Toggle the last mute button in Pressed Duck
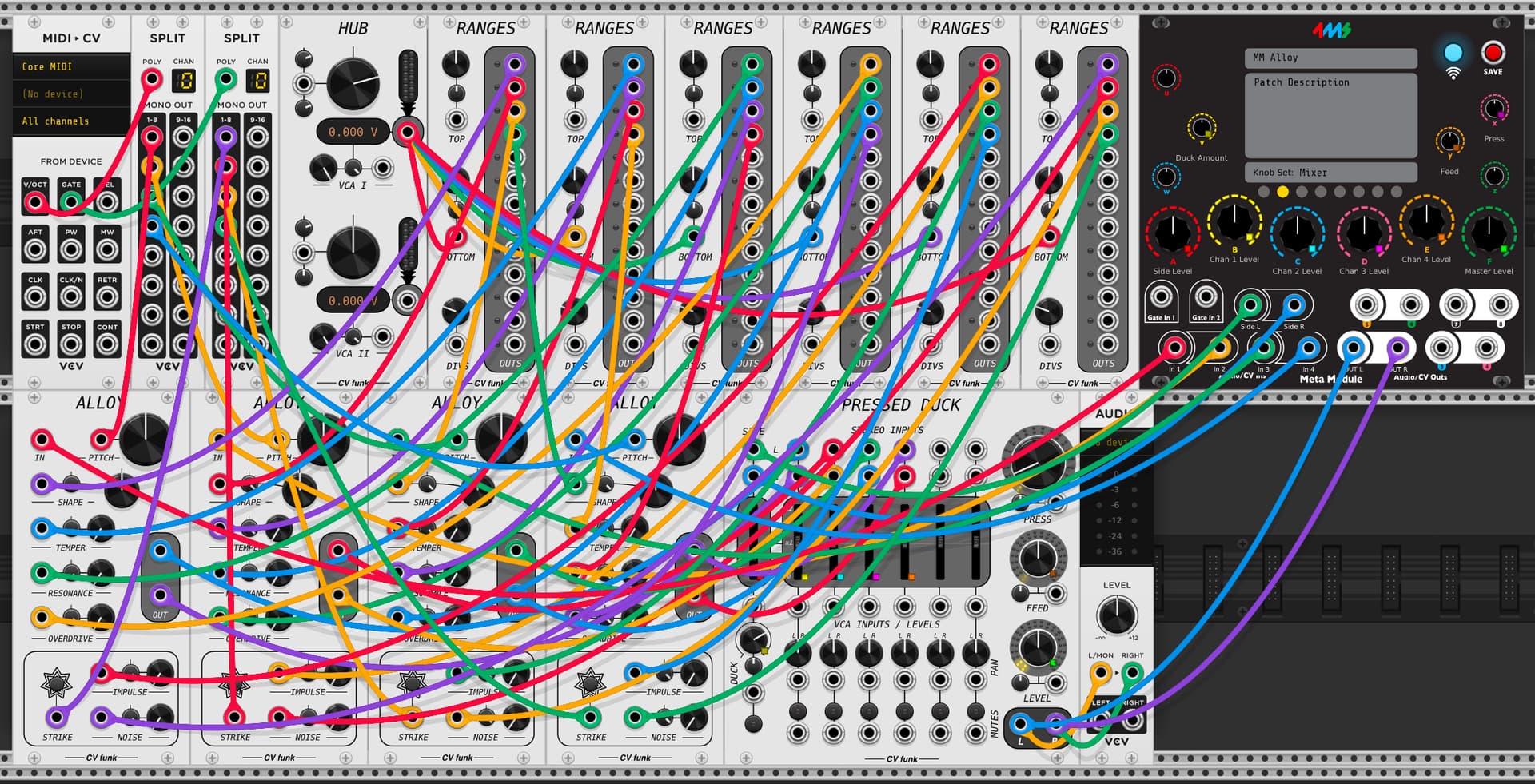This screenshot has width=1535, height=784. coord(975,710)
